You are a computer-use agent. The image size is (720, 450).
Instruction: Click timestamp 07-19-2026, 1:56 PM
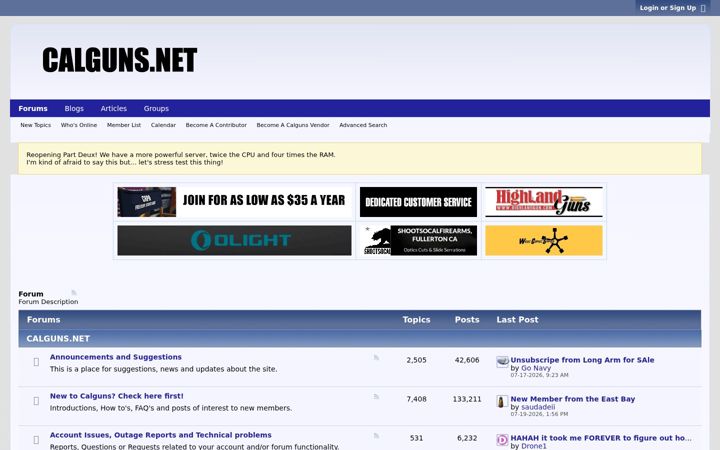[x=540, y=414]
